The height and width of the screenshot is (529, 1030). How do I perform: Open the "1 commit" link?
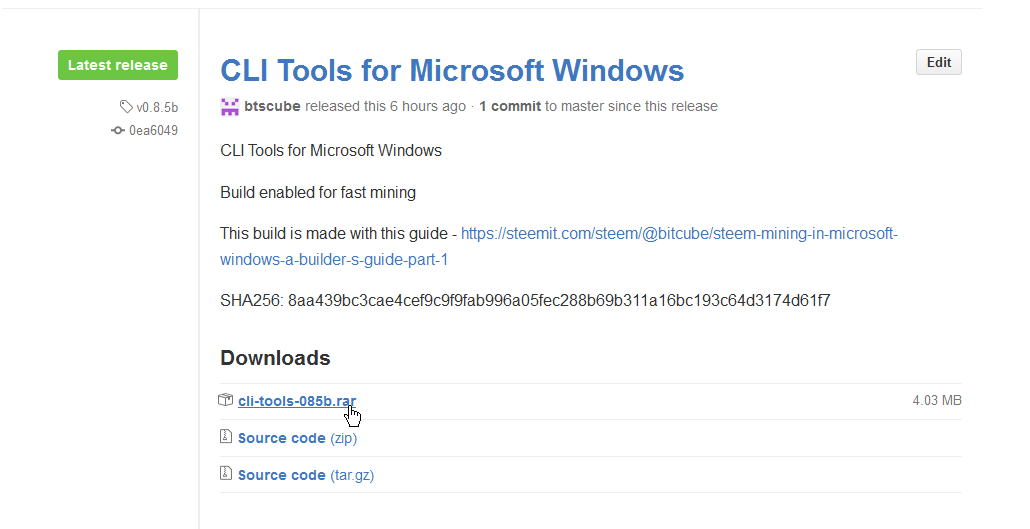coord(510,106)
